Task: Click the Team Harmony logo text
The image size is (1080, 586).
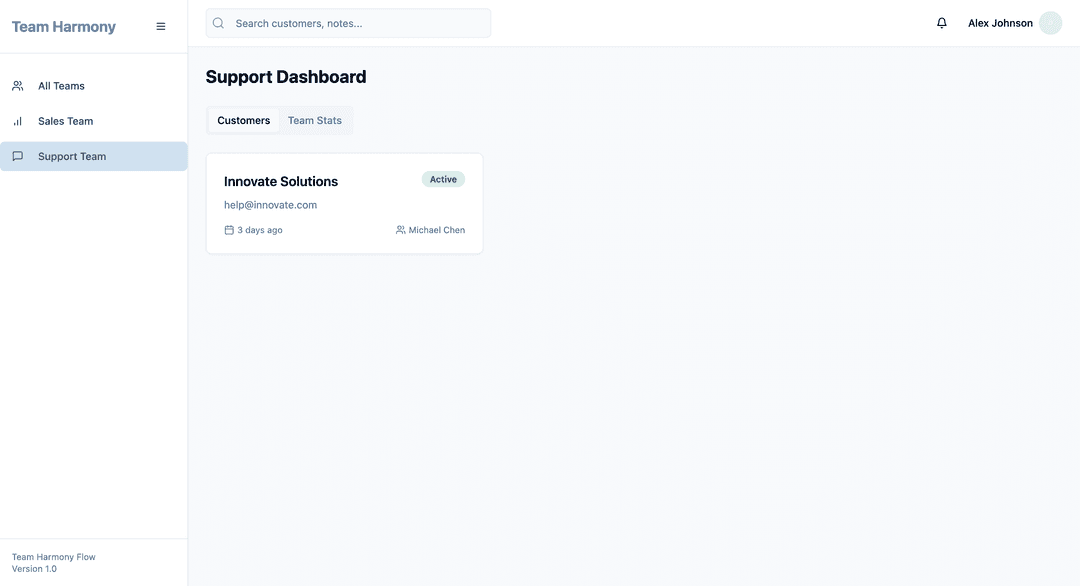Action: click(64, 27)
